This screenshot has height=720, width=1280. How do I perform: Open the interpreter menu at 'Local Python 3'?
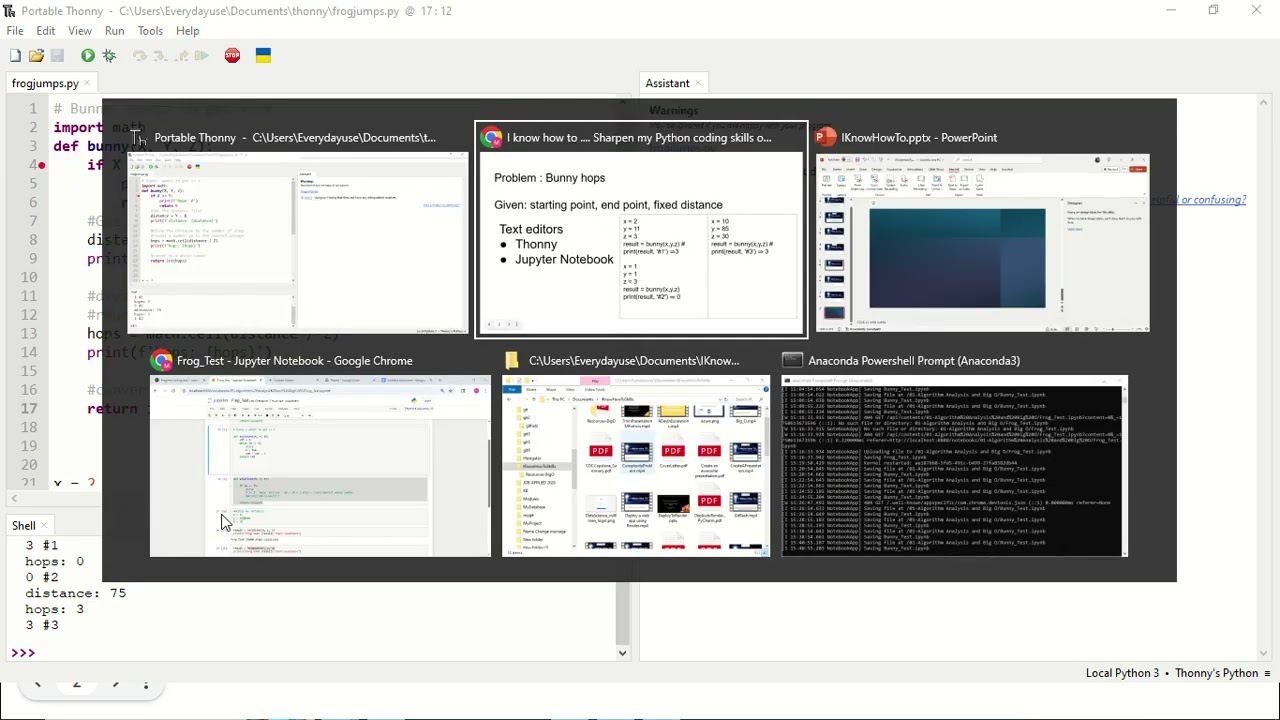[x=1178, y=673]
